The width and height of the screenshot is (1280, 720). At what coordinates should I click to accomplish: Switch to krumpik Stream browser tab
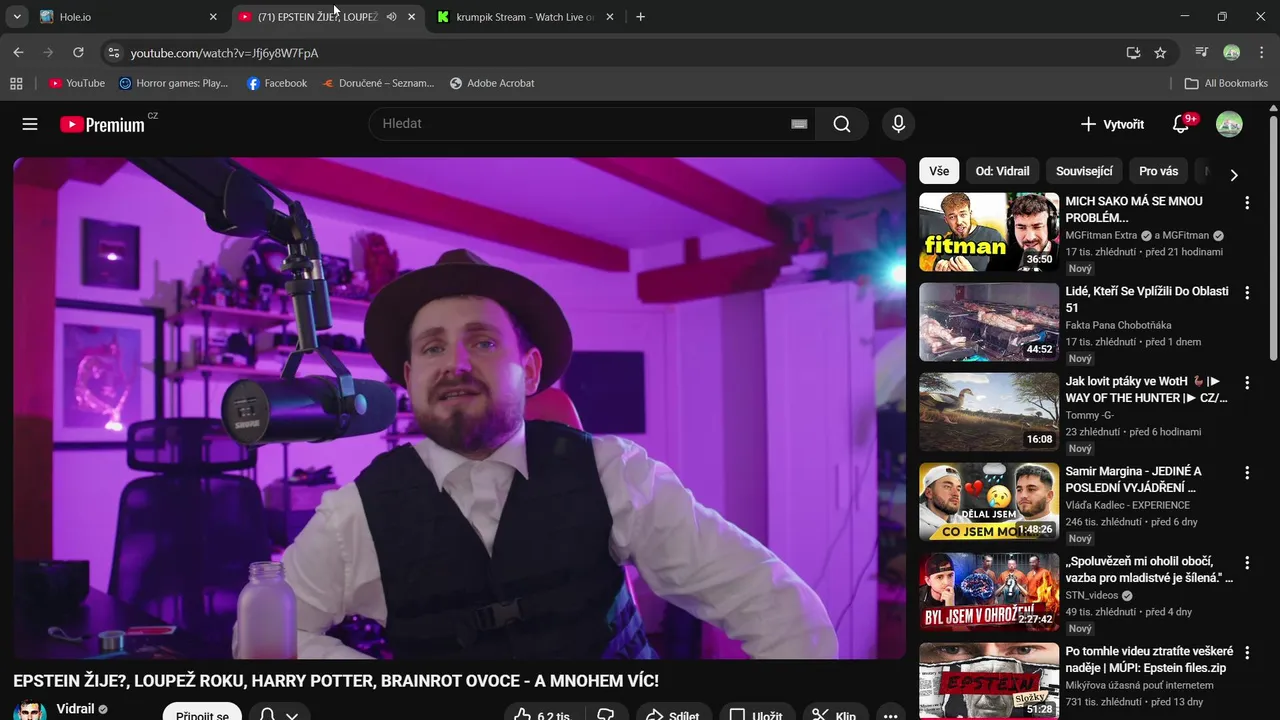[526, 17]
